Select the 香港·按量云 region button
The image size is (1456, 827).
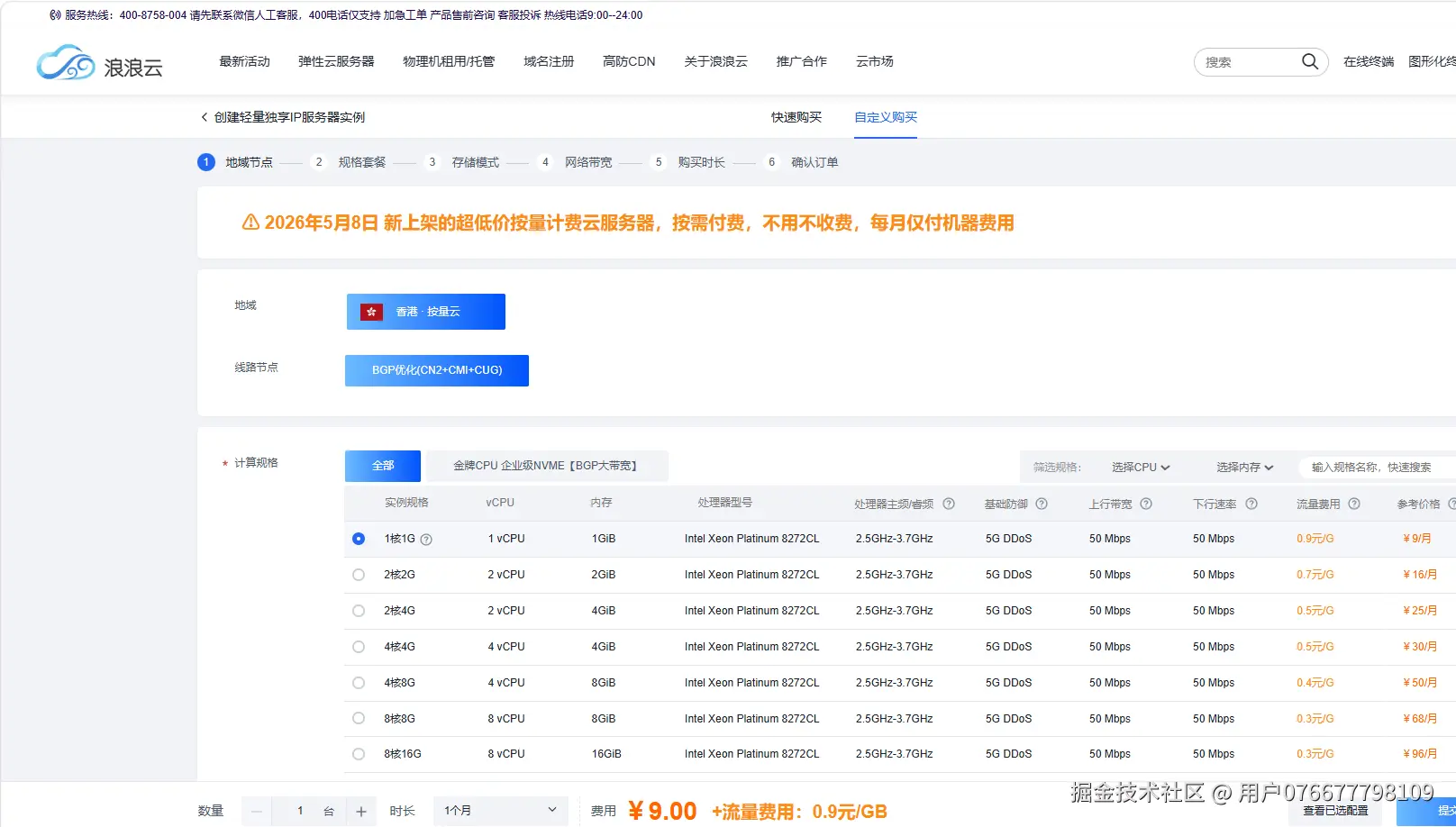coord(426,312)
